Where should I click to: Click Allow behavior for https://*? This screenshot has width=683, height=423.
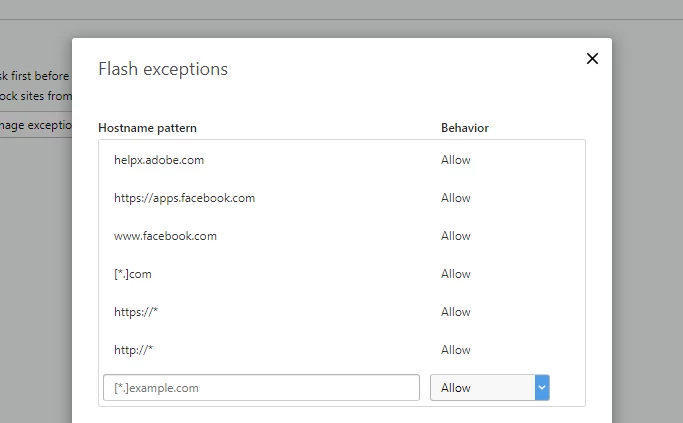coord(456,312)
